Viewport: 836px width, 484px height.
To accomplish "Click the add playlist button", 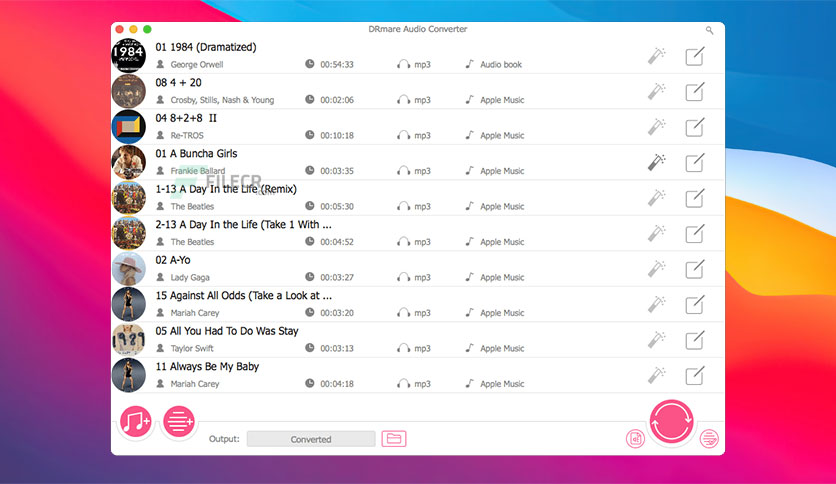I will click(x=178, y=421).
